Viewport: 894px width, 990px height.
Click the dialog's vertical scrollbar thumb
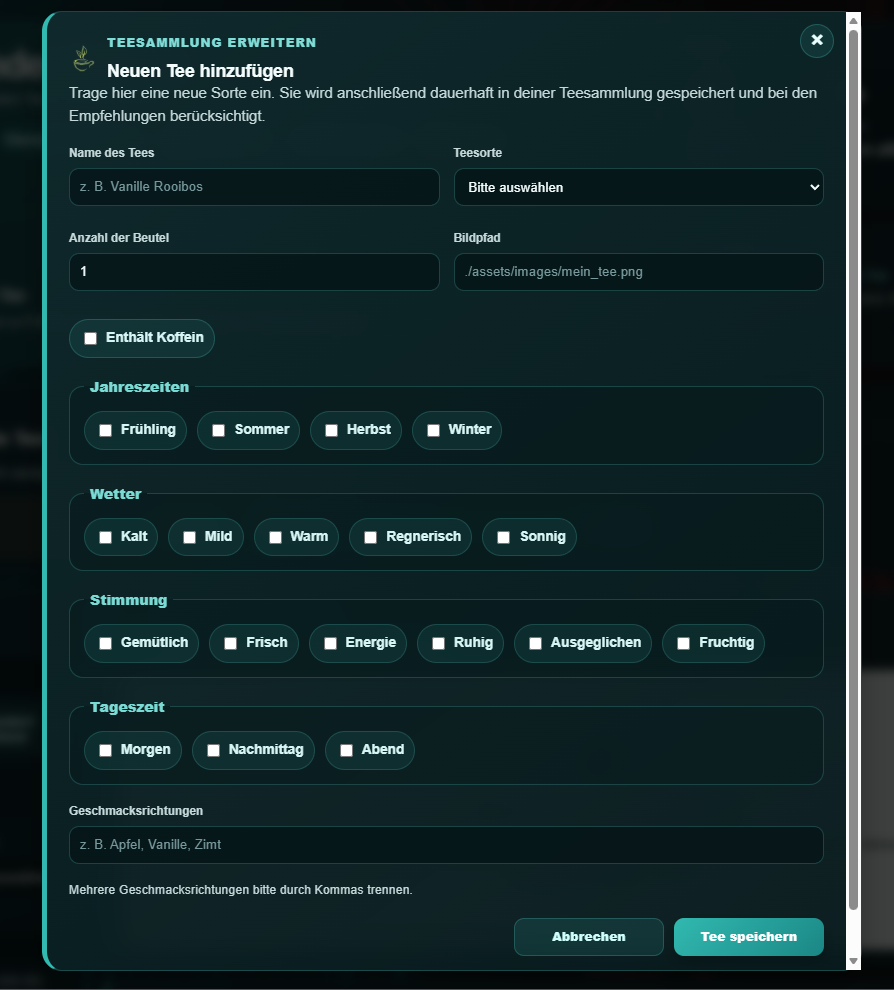(x=853, y=470)
